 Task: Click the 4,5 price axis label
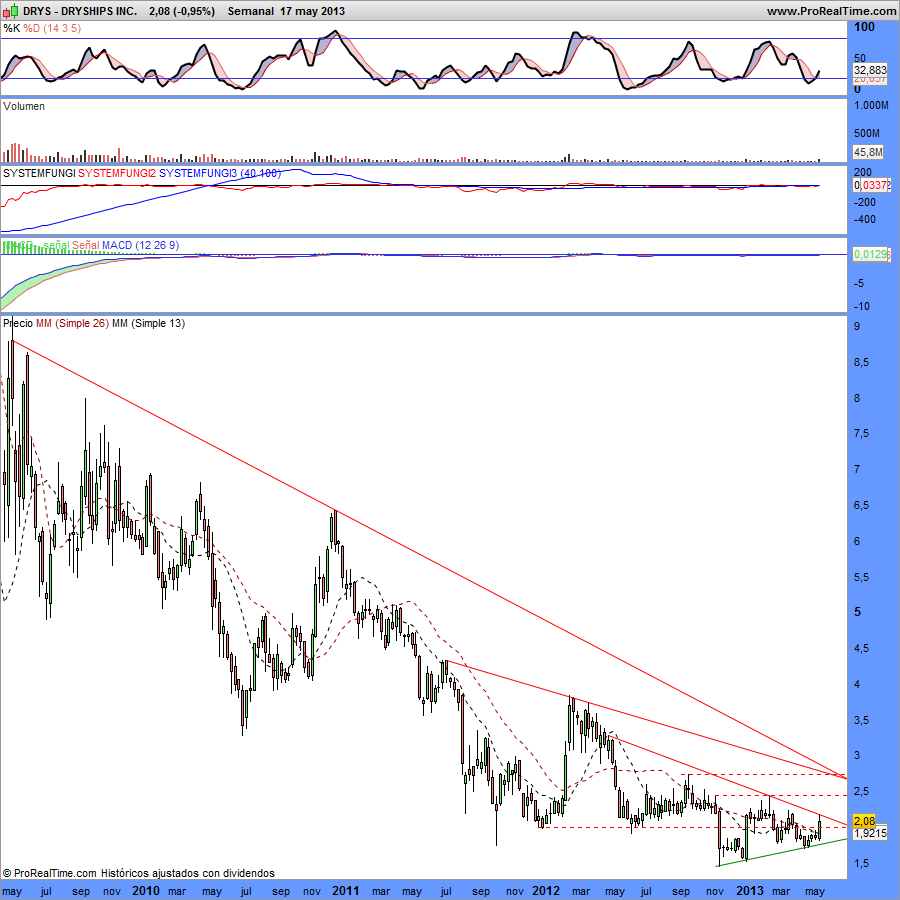(862, 648)
